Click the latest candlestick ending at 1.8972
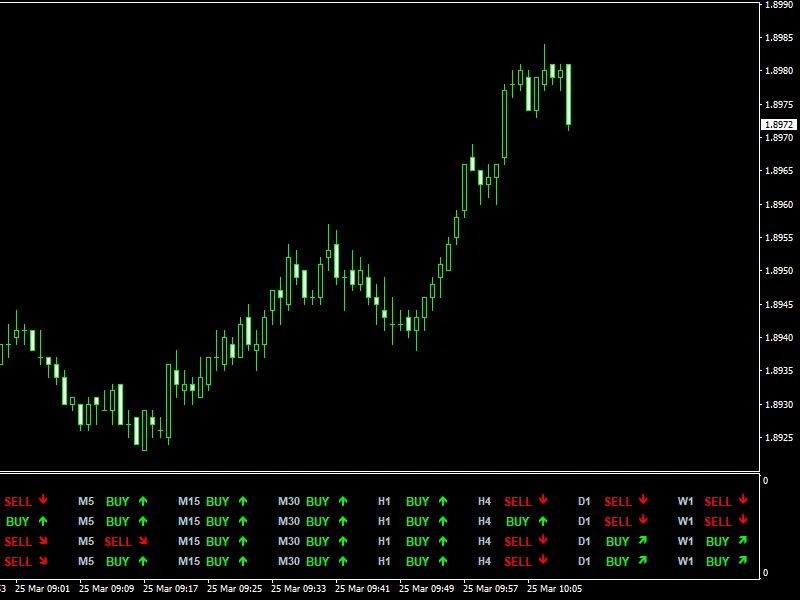The image size is (800, 600). pos(568,95)
